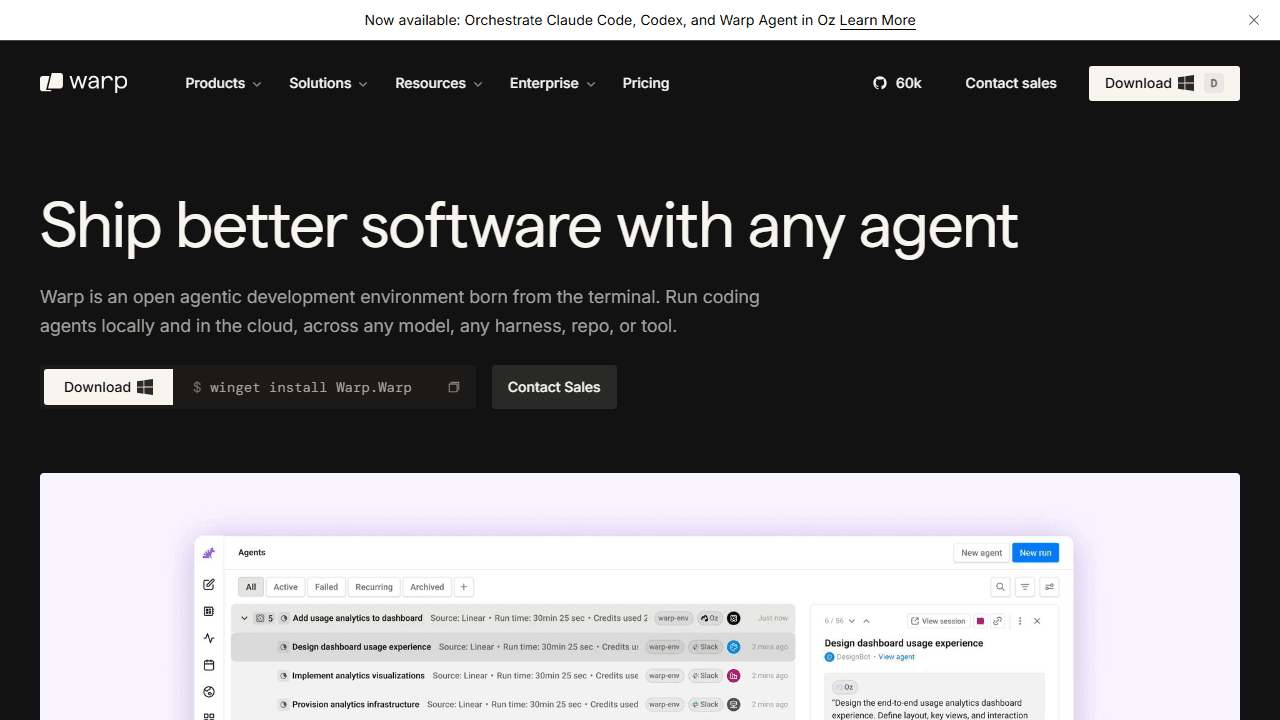Switch to the Active tab

coord(286,587)
